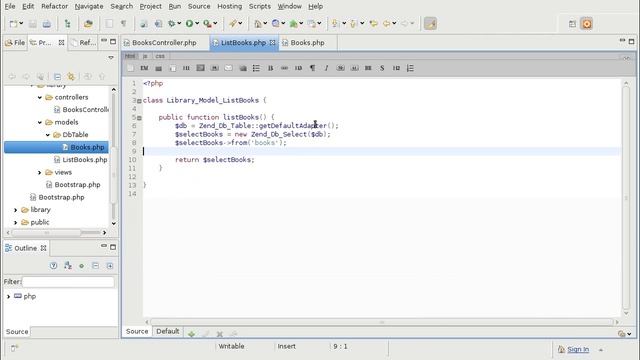Click the editor horizontal scrollbar
The image size is (640, 360).
click(x=382, y=322)
